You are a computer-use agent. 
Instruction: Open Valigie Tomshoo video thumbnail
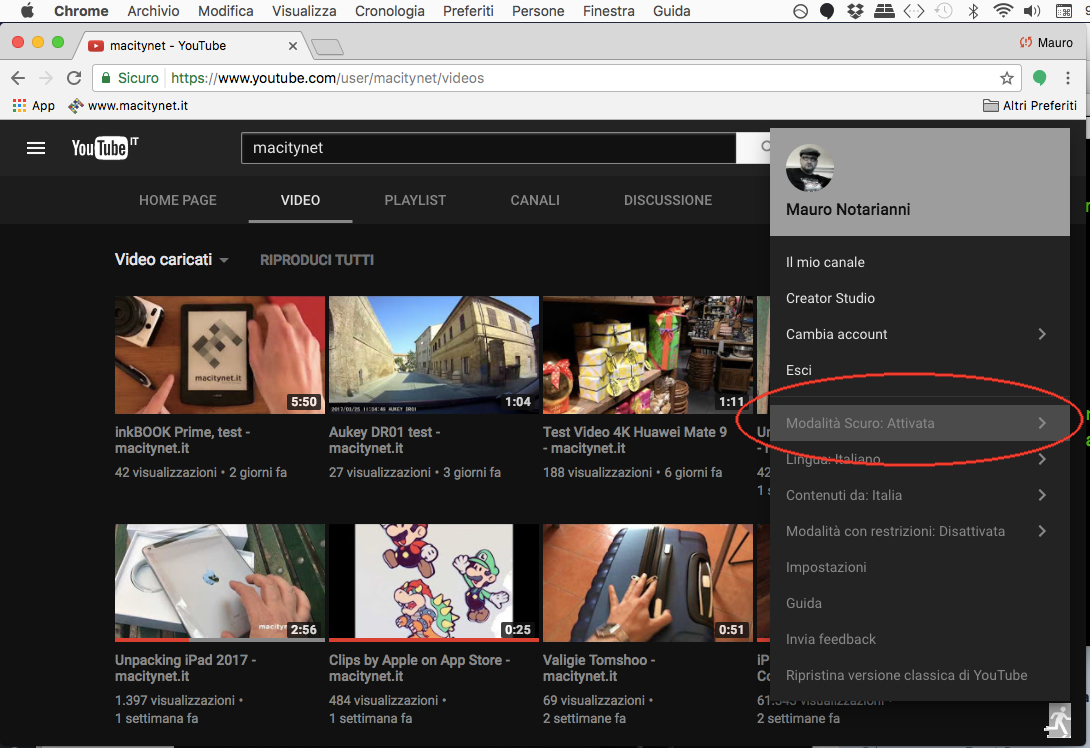coord(648,583)
